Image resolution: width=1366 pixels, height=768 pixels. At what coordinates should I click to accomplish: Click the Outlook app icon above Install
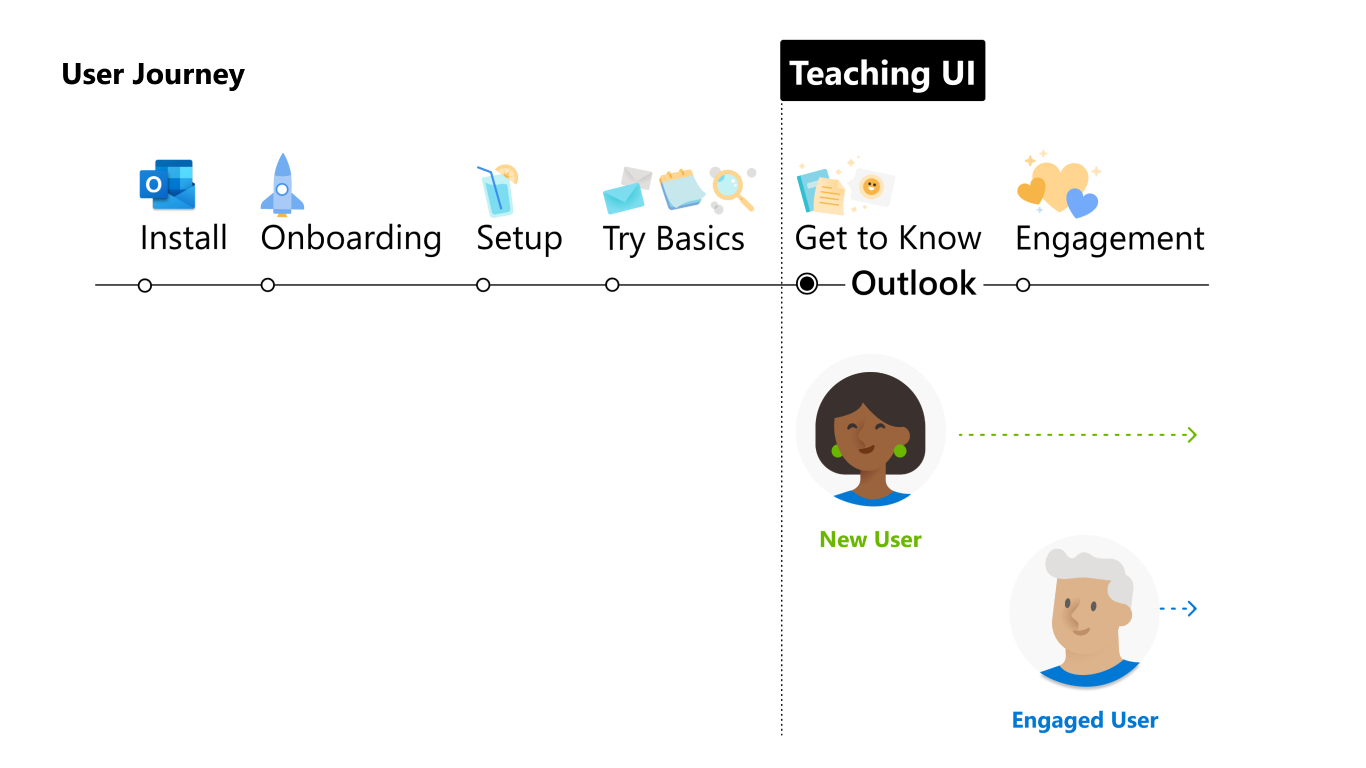coord(167,184)
